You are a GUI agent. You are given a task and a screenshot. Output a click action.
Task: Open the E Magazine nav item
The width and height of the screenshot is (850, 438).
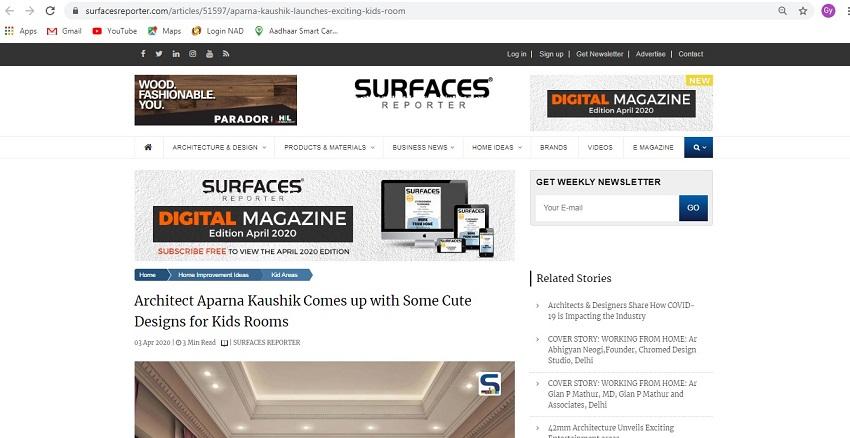pos(653,147)
